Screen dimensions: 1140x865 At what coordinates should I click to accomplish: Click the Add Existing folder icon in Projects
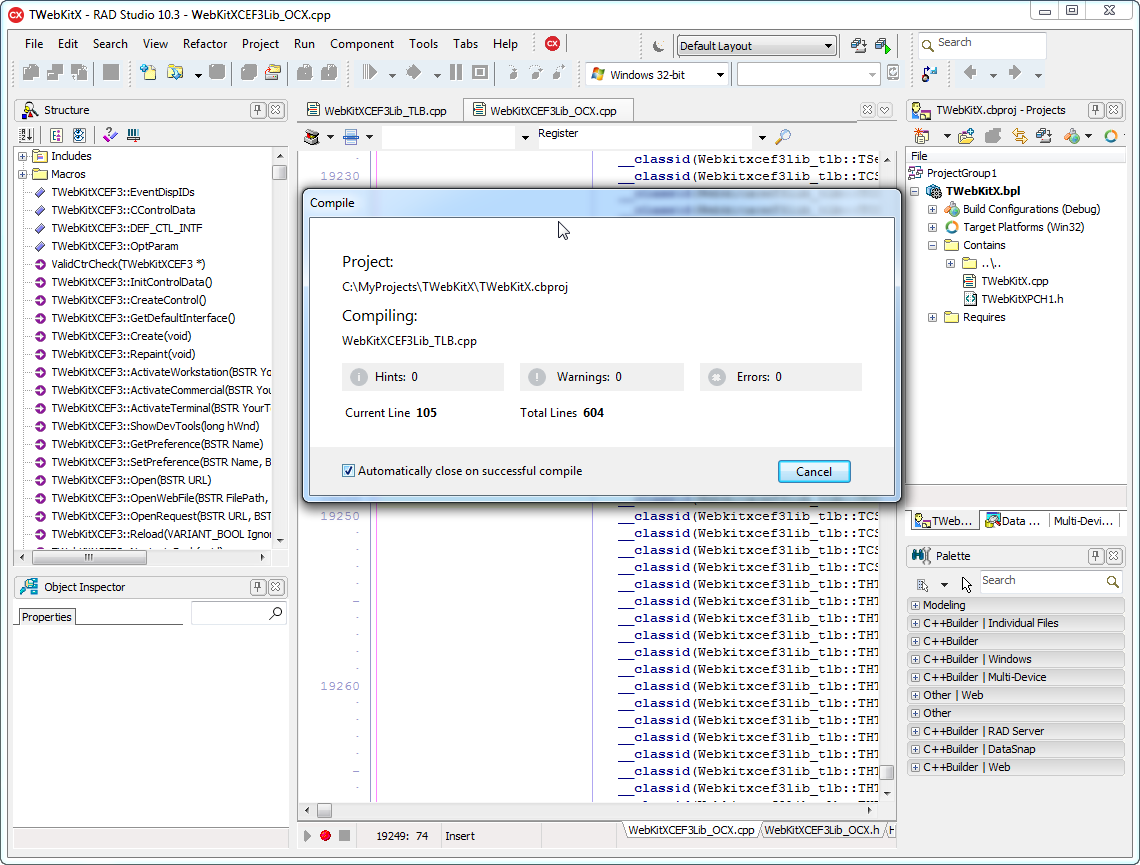tap(966, 136)
